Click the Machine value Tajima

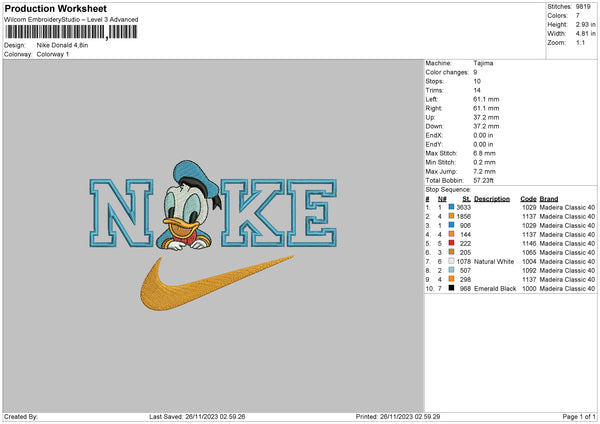coord(483,63)
